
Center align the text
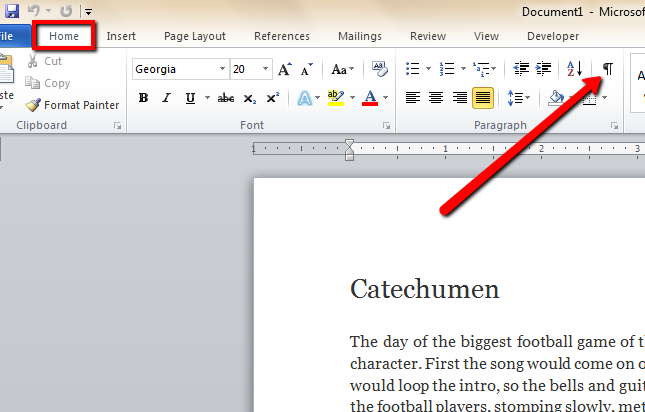[x=436, y=98]
